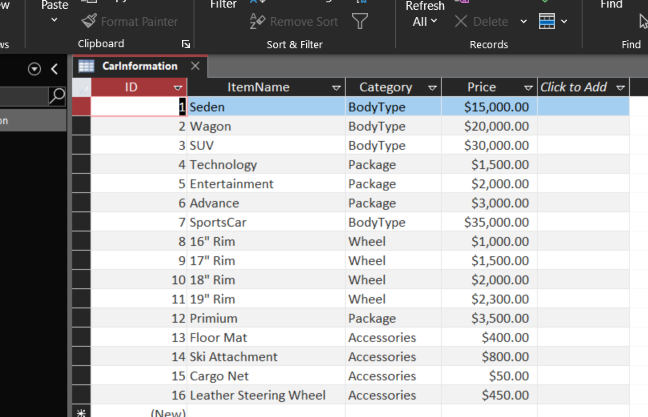Open Category column filter dropdown
648x417 pixels.
432,88
